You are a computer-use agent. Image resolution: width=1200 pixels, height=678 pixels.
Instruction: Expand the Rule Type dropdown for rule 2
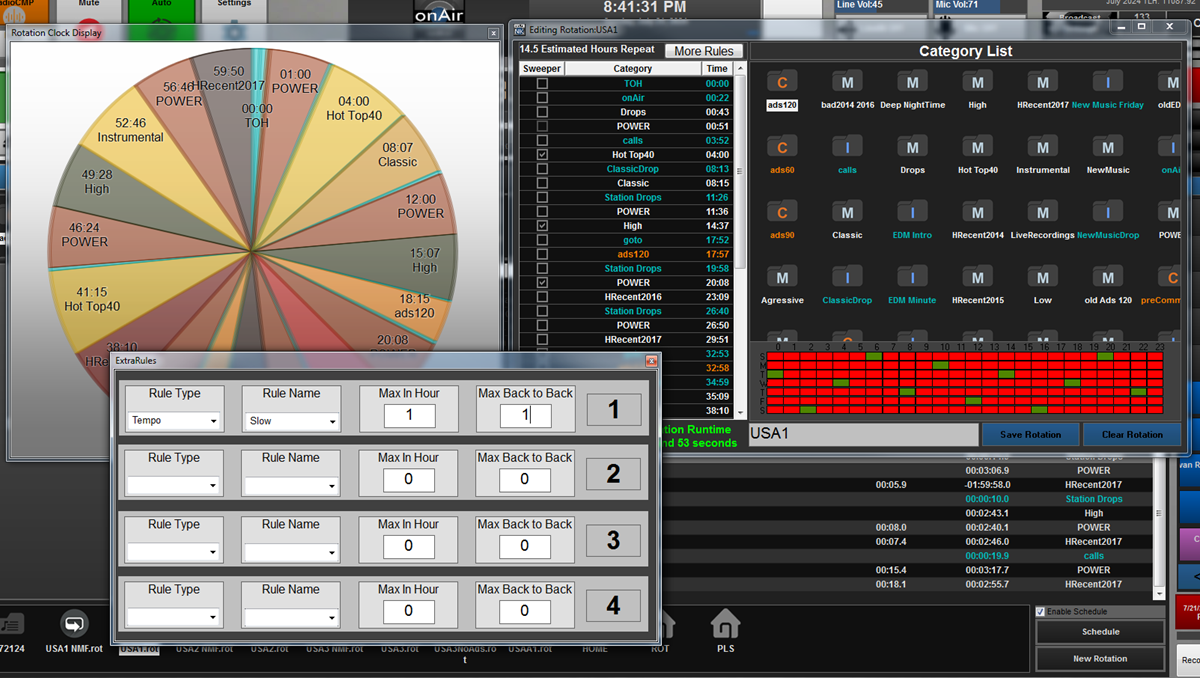[x=173, y=485]
